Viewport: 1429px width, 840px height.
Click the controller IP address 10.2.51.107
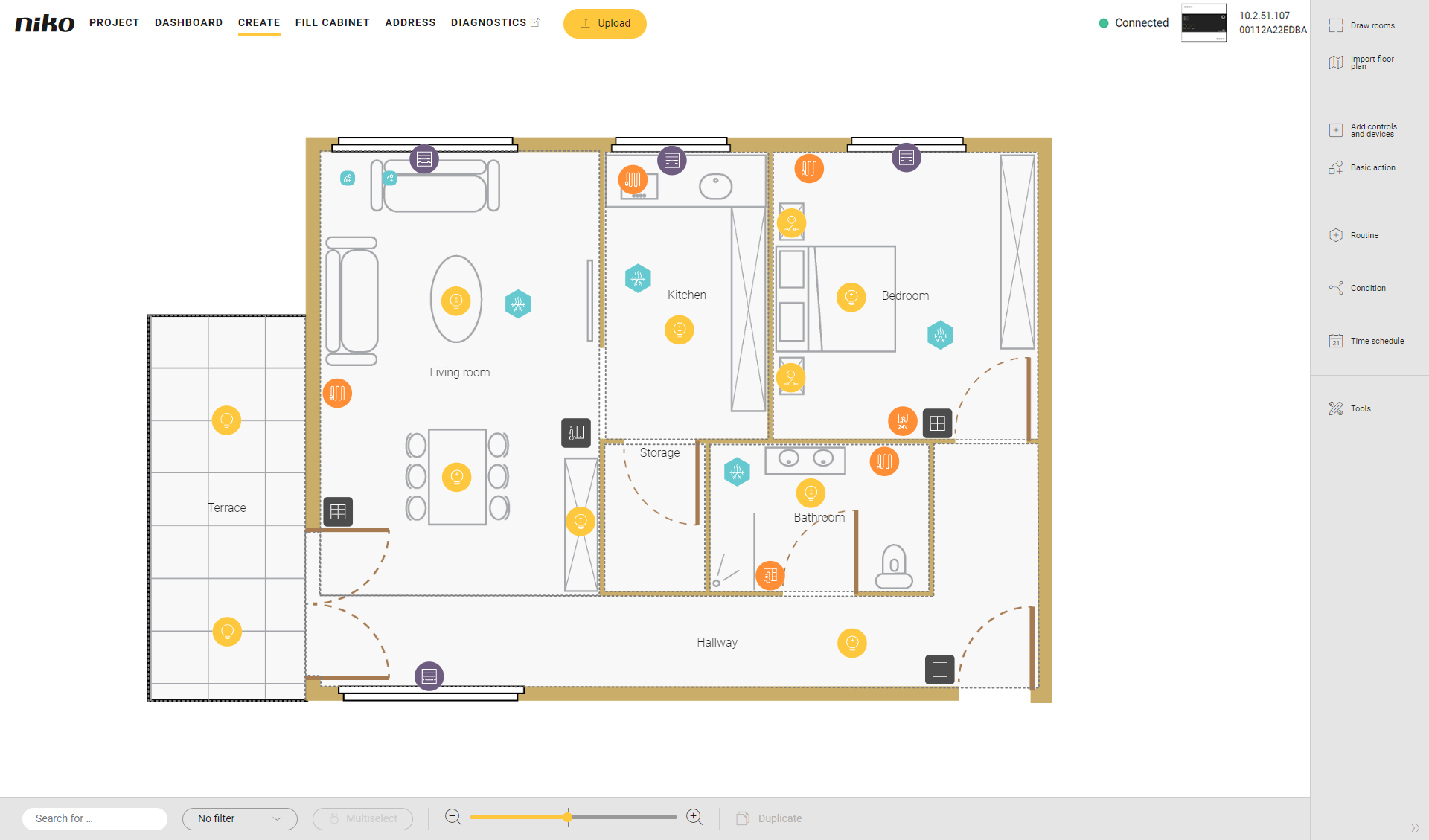[1265, 16]
